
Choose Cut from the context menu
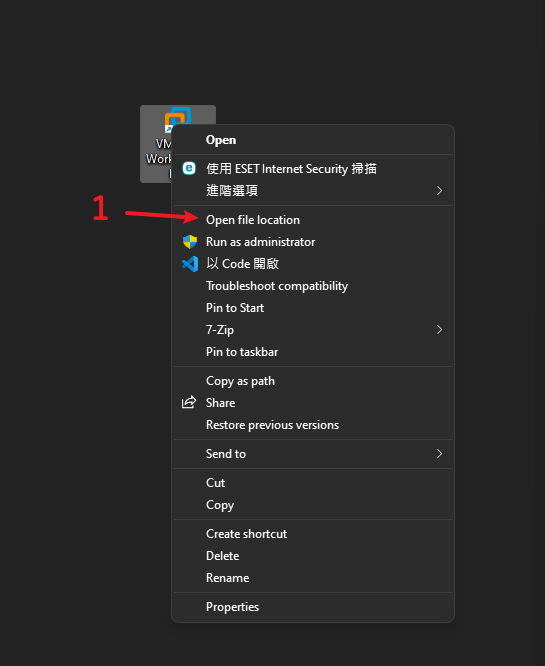(x=313, y=483)
